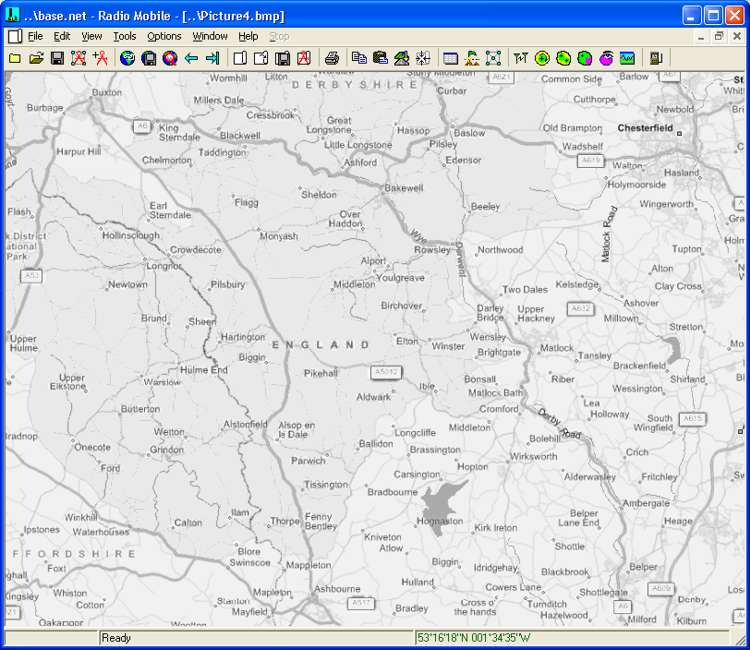Click the floppy disk Save networks icon
This screenshot has height=650, width=750.
(57, 58)
